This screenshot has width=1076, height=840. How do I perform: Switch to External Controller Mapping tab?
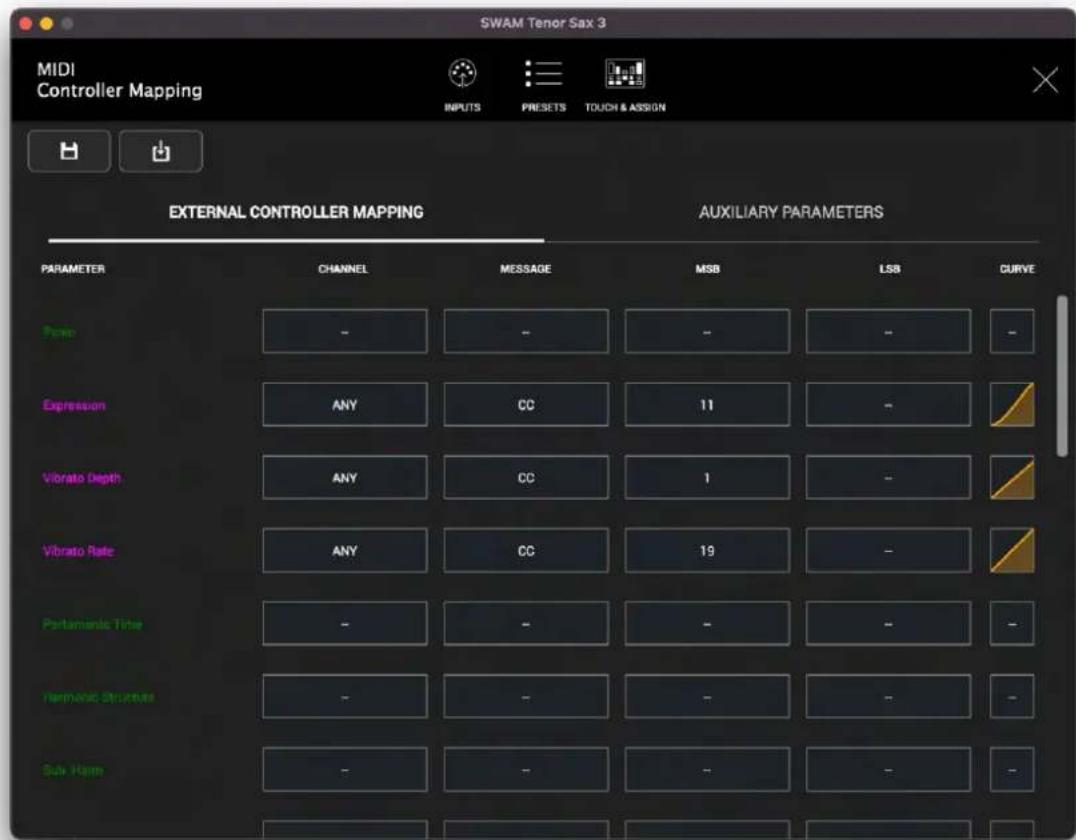[296, 212]
